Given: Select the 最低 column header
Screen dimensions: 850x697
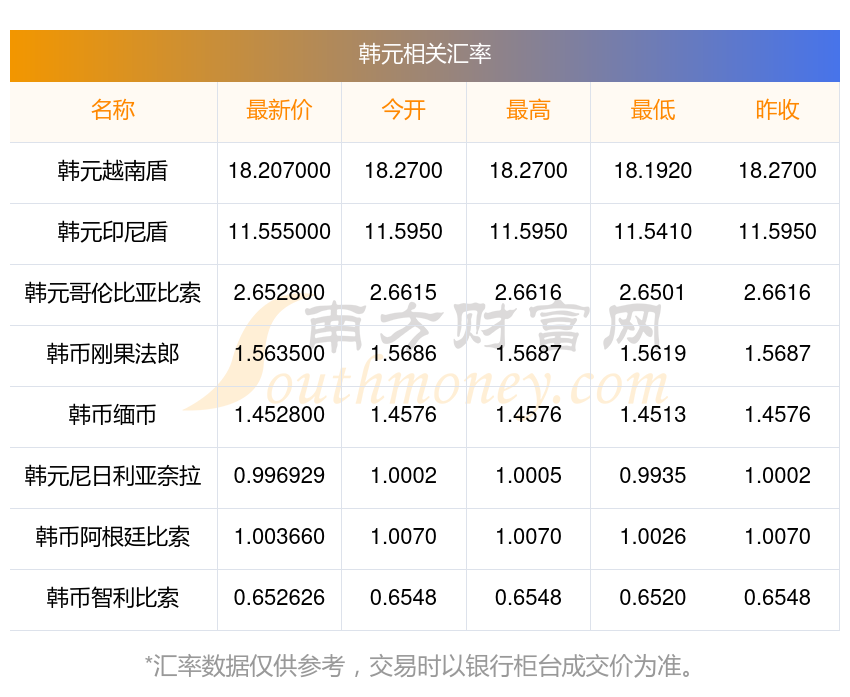Looking at the screenshot, I should pyautogui.click(x=653, y=110).
